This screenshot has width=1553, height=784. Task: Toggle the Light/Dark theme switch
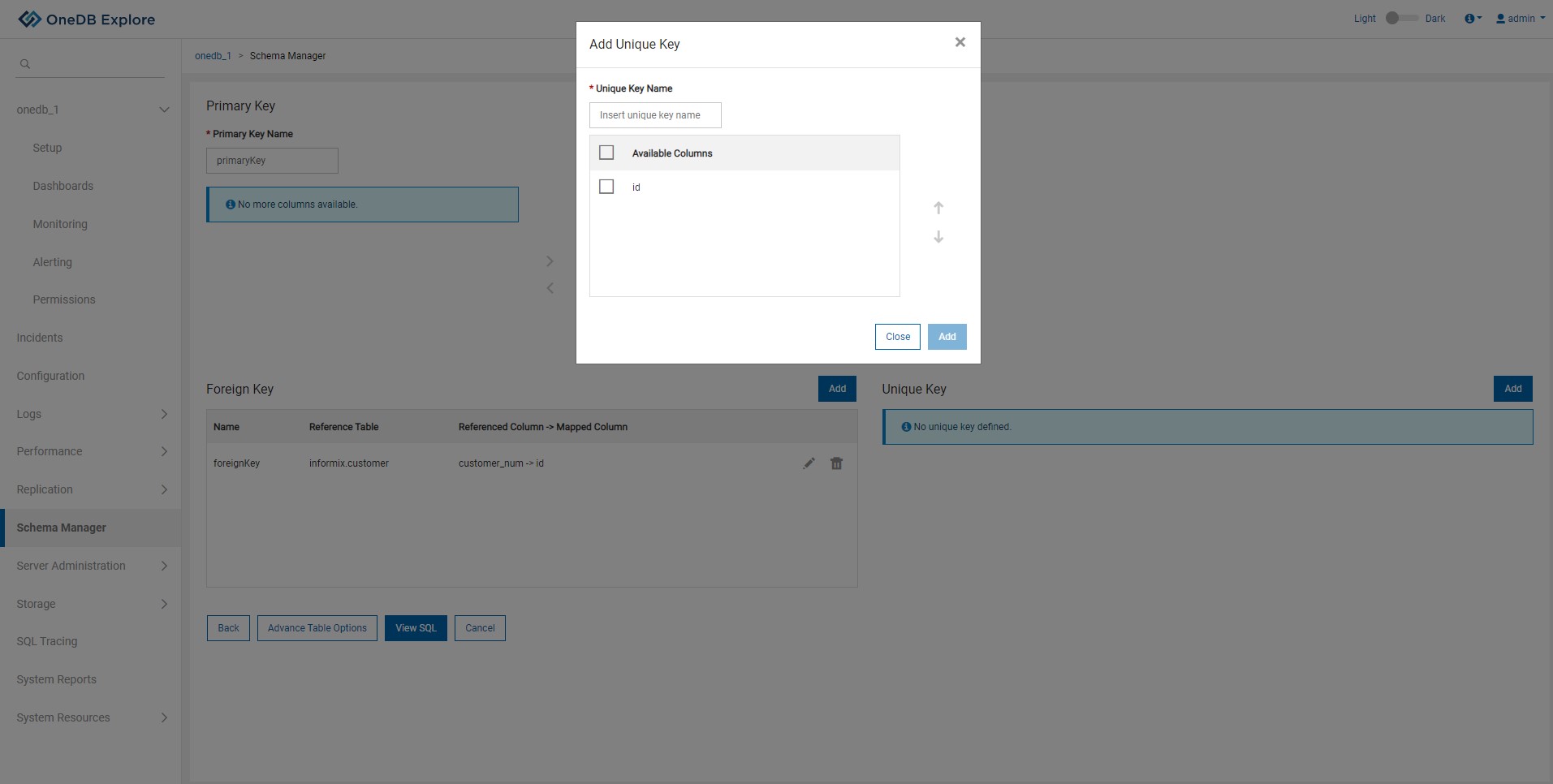coord(1400,18)
